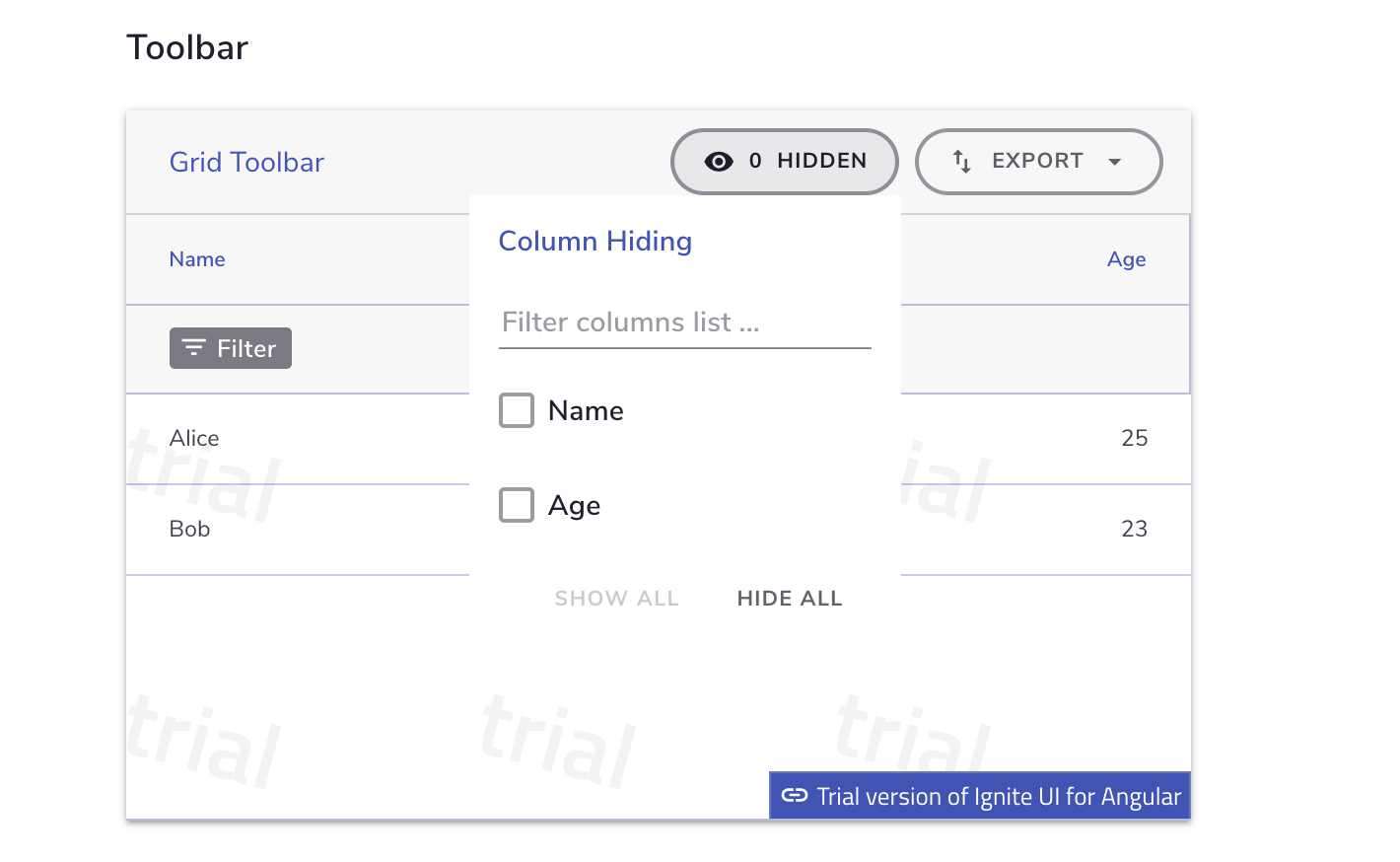
Task: Select the filter icon inside the Filter chip
Action: click(x=193, y=348)
